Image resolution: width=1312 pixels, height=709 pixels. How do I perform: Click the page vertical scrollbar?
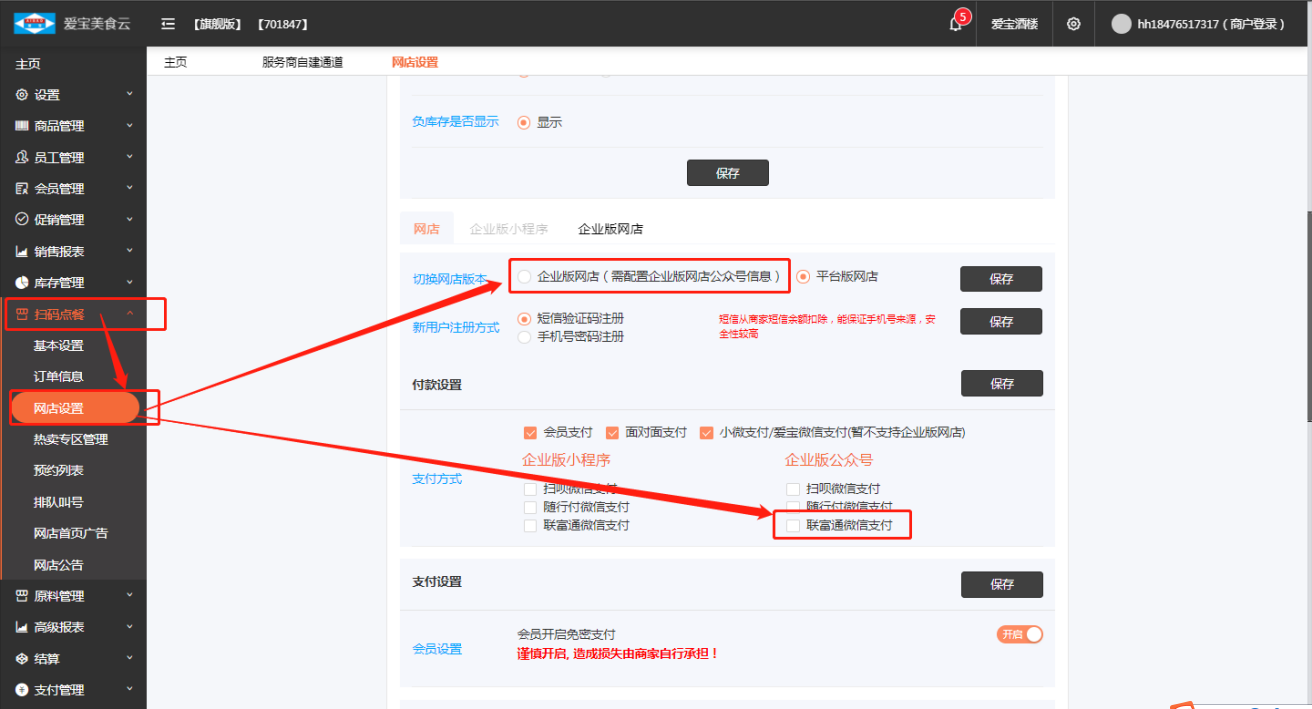pyautogui.click(x=1306, y=300)
